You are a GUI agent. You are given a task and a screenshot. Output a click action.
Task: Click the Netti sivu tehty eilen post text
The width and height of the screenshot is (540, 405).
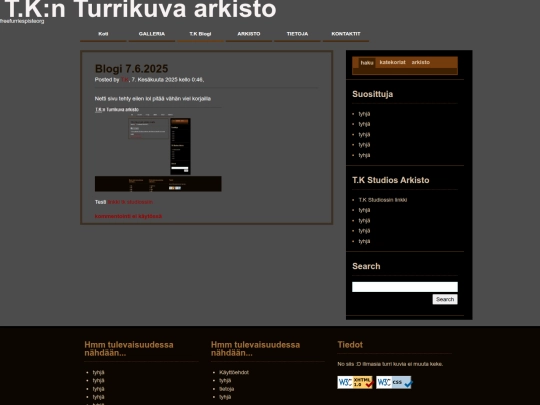click(153, 99)
